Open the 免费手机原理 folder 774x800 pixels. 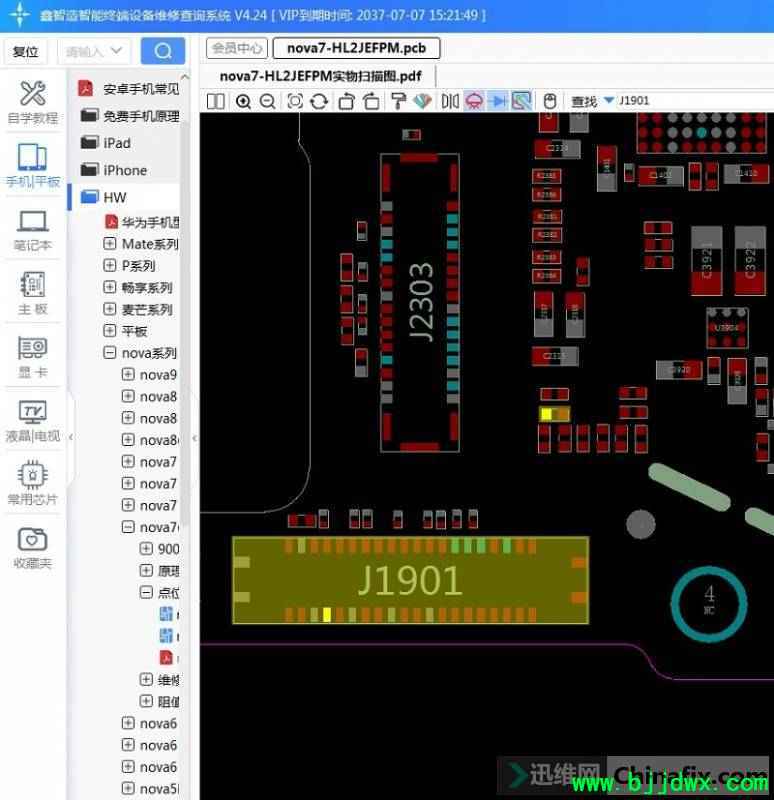tap(130, 116)
